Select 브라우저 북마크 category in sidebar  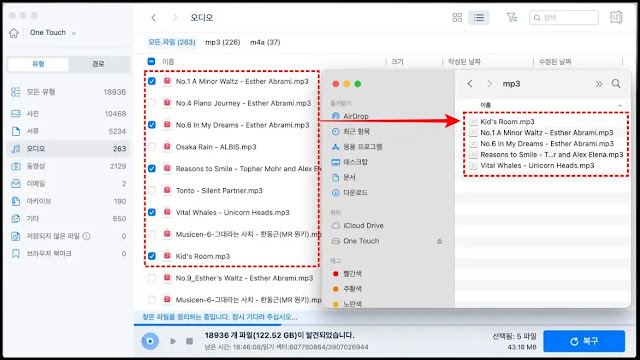[x=68, y=253]
